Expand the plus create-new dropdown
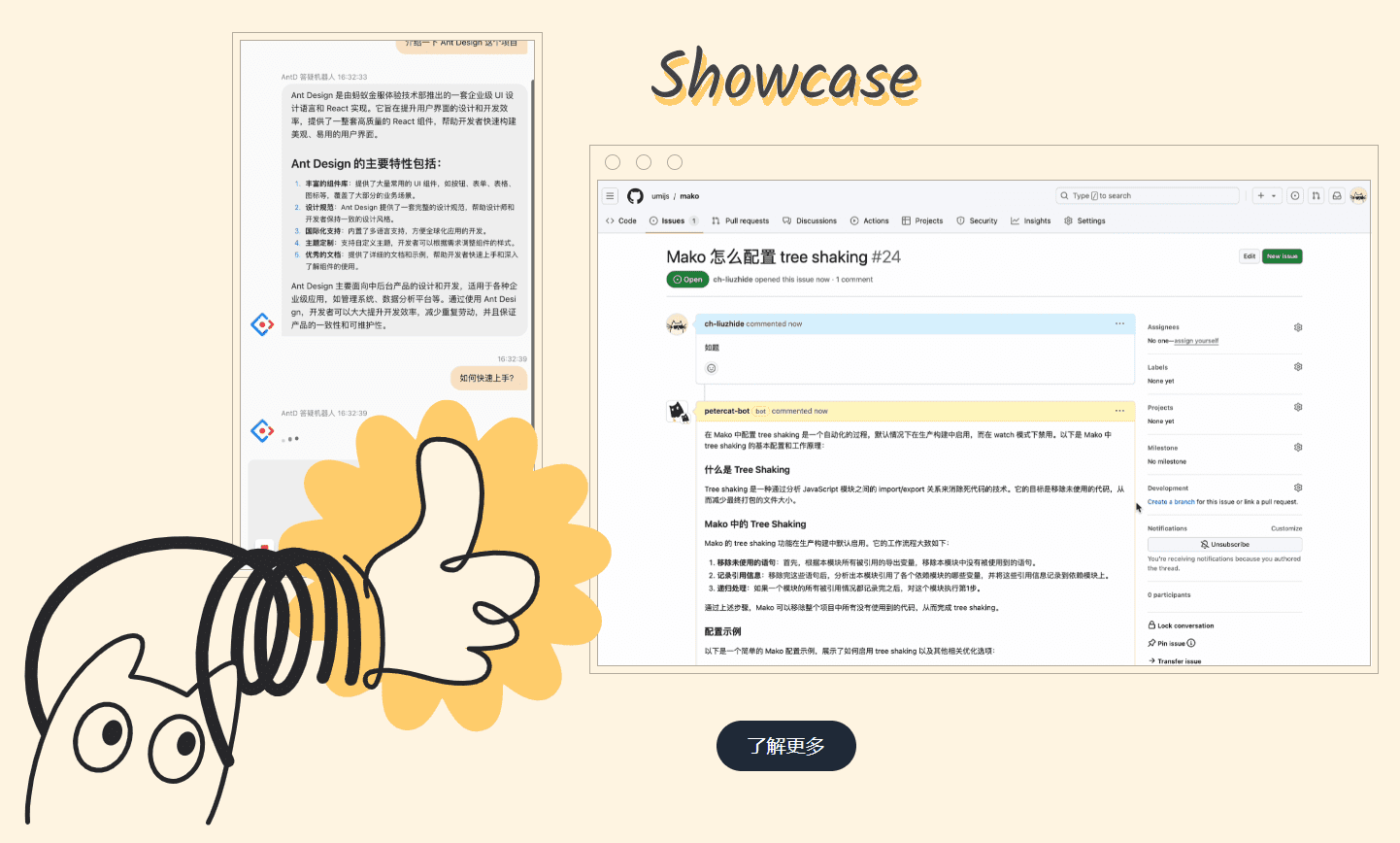The height and width of the screenshot is (843, 1400). point(1266,196)
